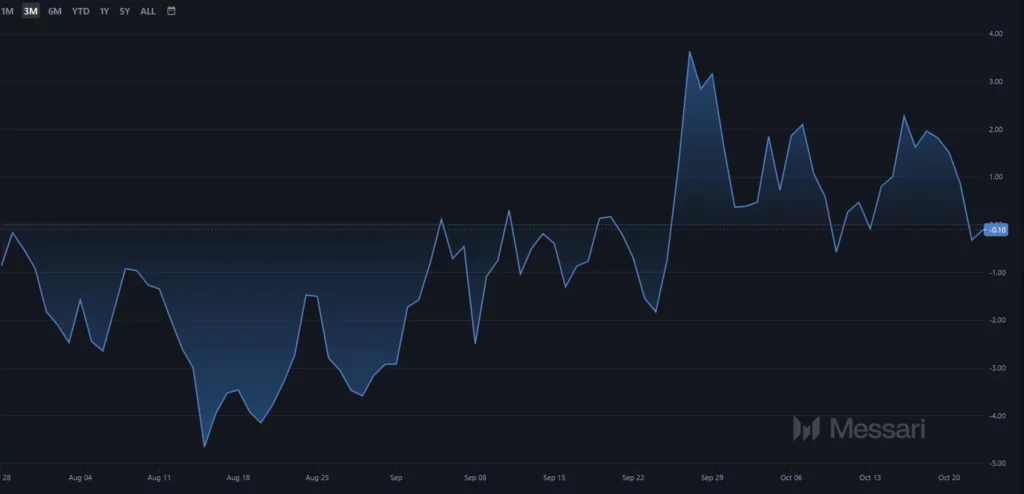Click the 3.00 y-axis label
Screen dimensions: 1024x494
(x=996, y=82)
